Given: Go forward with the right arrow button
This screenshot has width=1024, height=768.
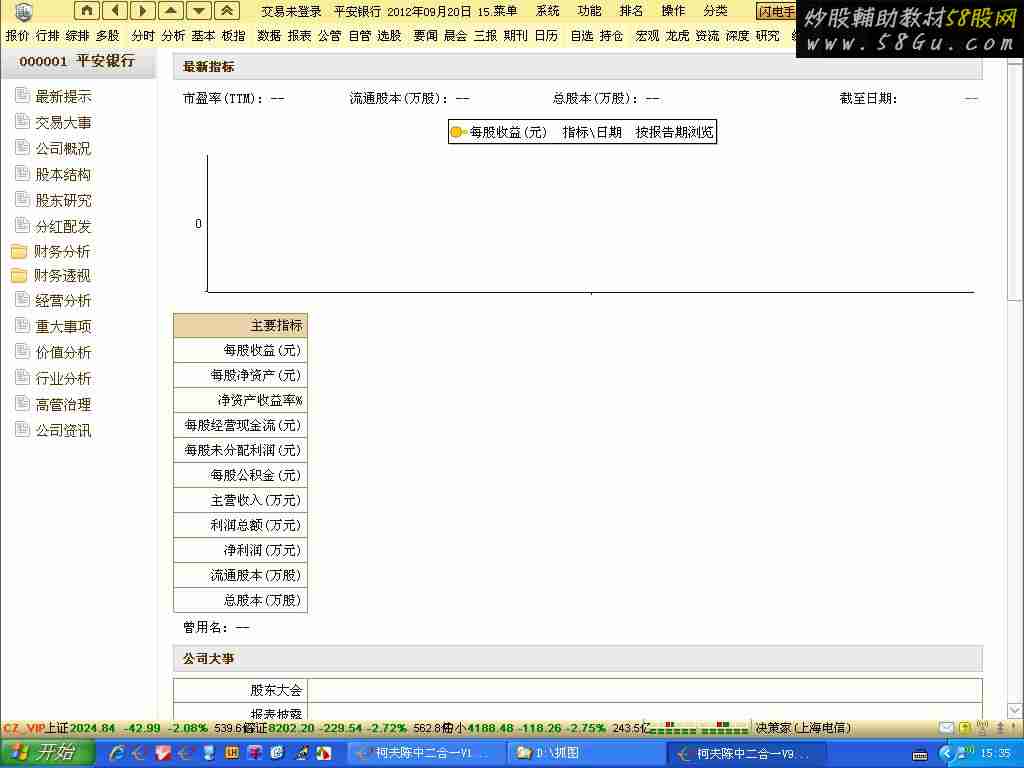Looking at the screenshot, I should point(142,10).
